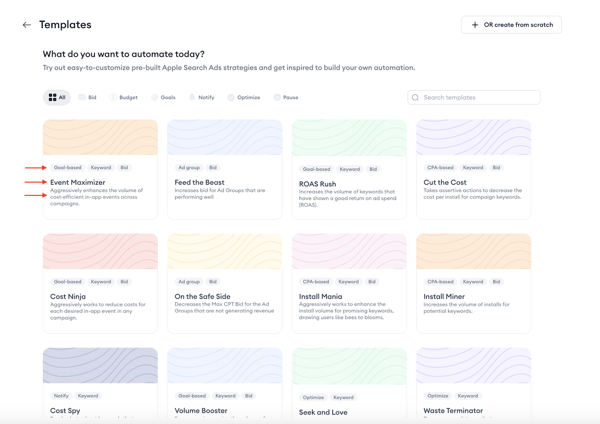The height and width of the screenshot is (424, 600).
Task: Click Event Maximizer description text
Action: (x=96, y=197)
